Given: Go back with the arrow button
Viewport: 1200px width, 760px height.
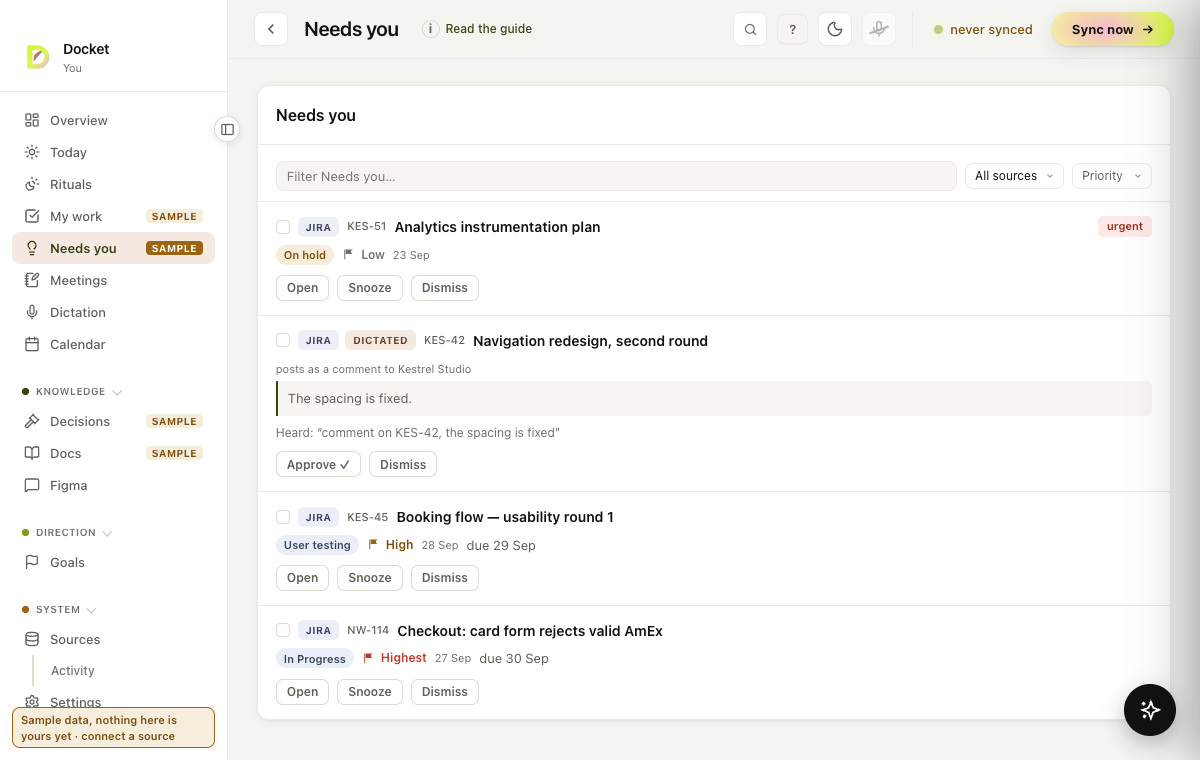Looking at the screenshot, I should point(271,29).
